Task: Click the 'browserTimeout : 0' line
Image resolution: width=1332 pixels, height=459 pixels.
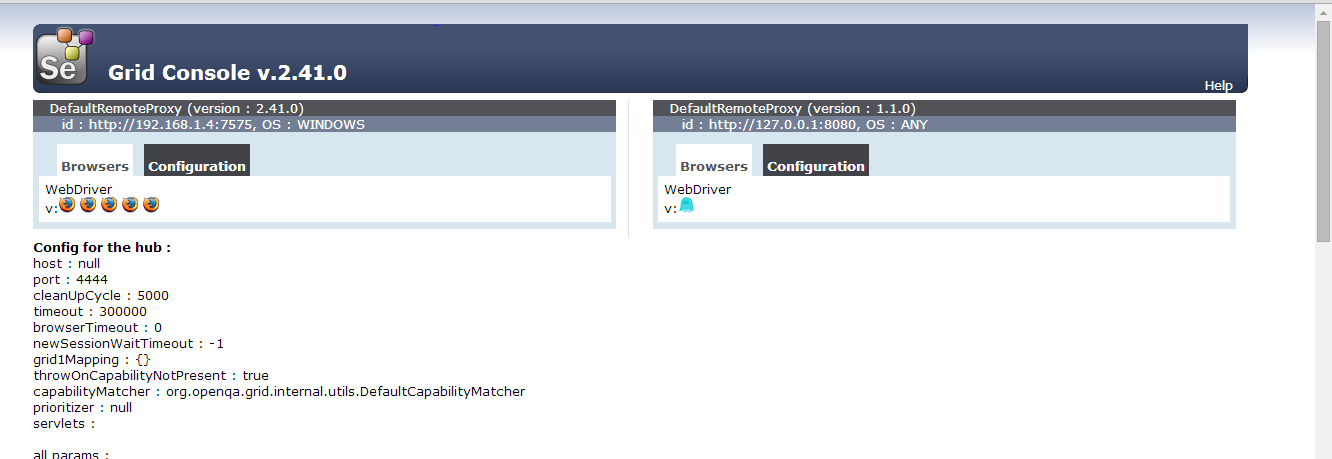Action: pyautogui.click(x=97, y=327)
